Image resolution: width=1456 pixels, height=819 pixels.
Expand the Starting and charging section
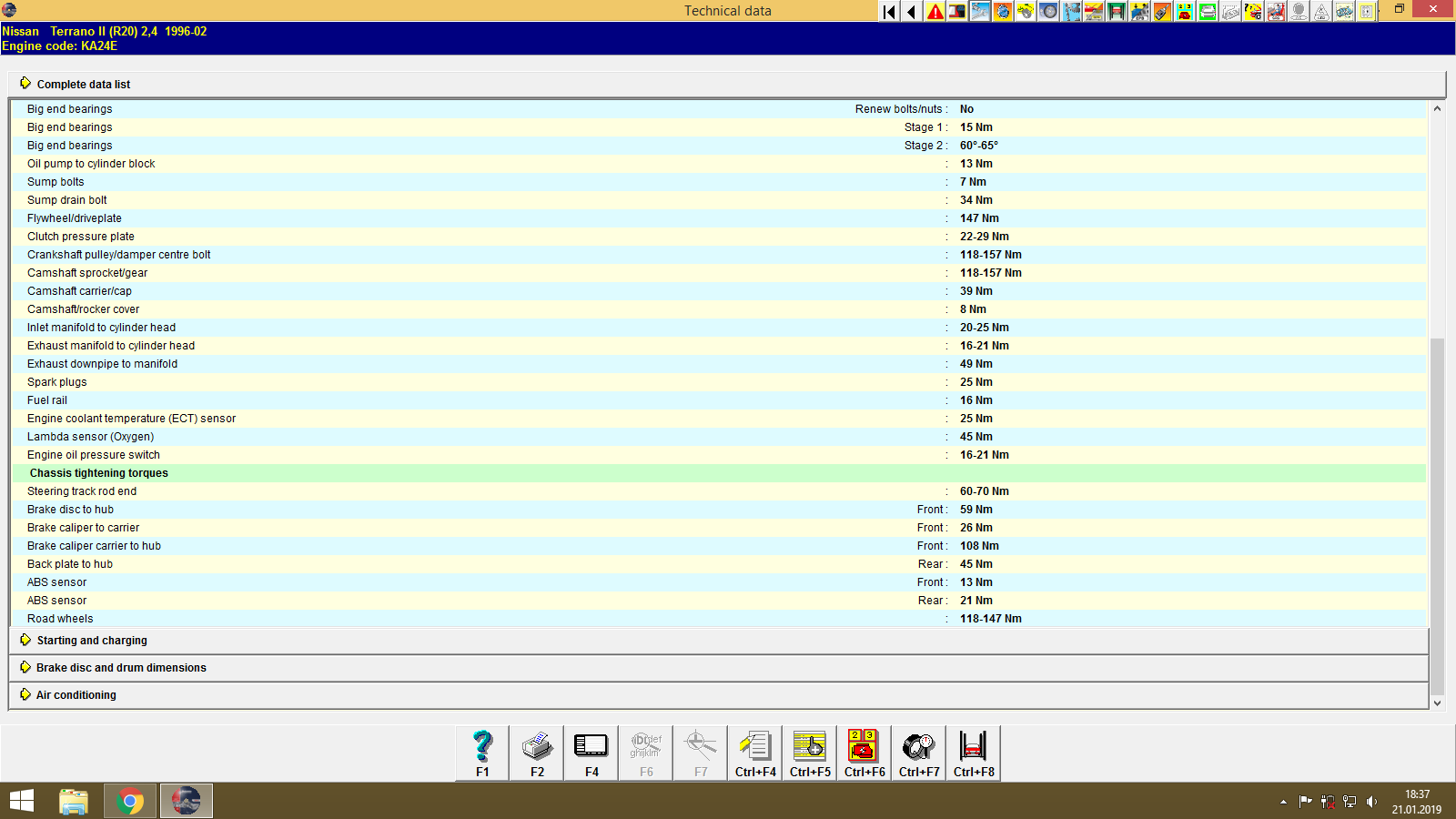point(91,640)
